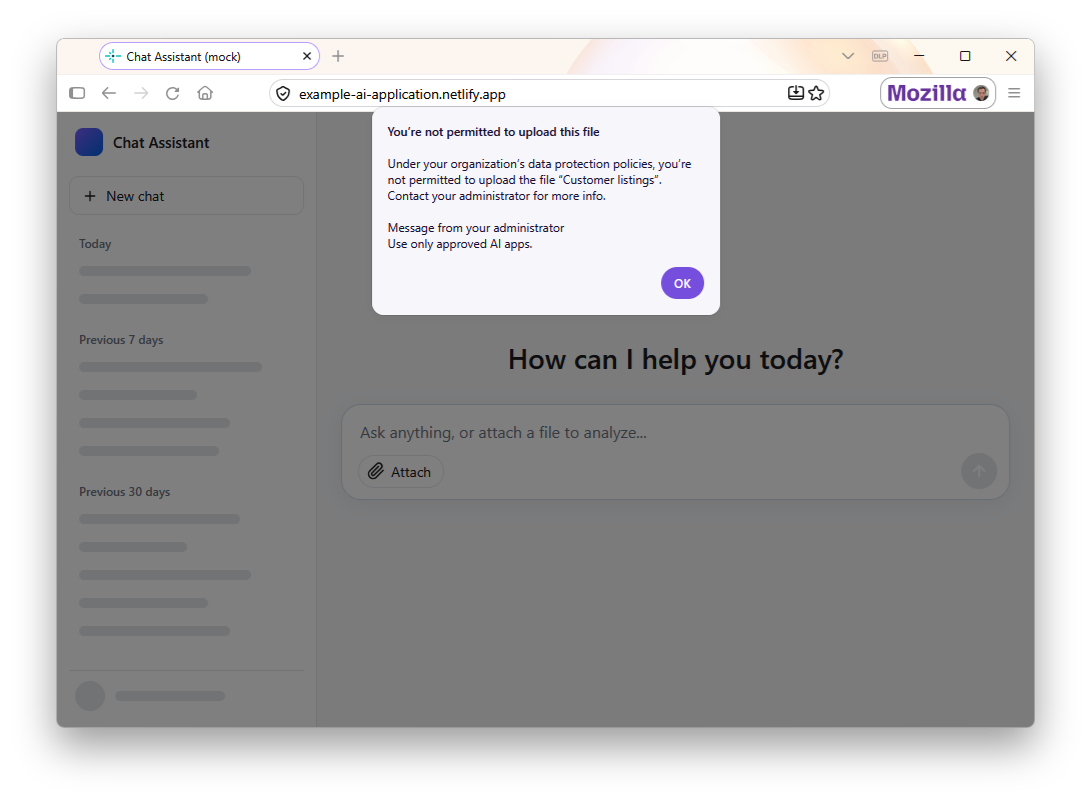The height and width of the screenshot is (802, 1091).
Task: Attach a file with the Attach button
Action: 401,472
